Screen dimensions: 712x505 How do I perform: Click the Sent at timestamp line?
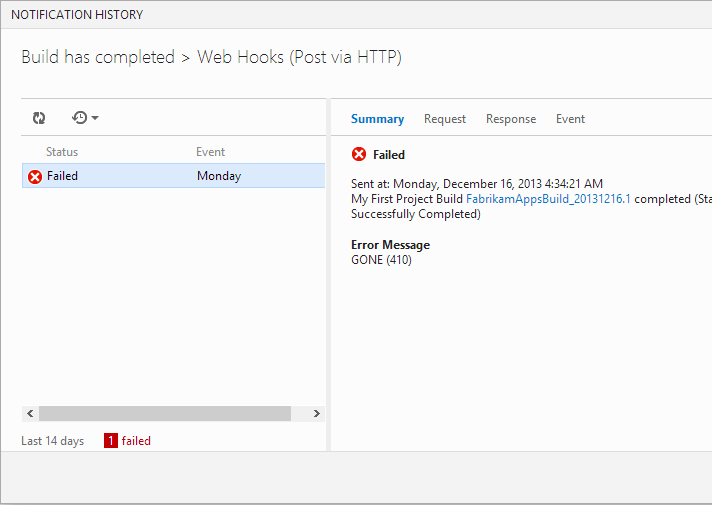477,184
